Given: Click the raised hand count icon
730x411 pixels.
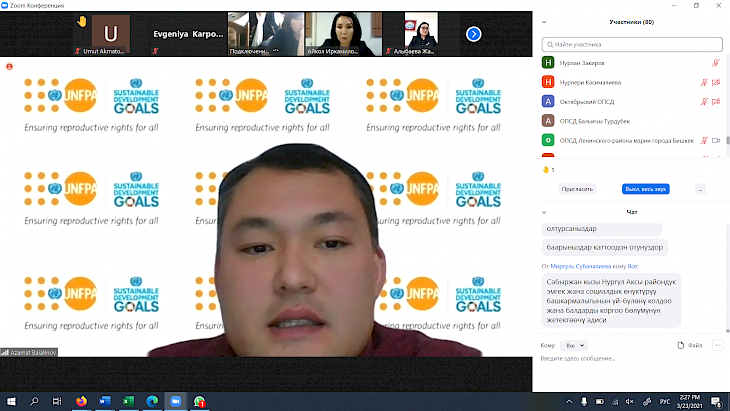Looking at the screenshot, I should point(546,170).
